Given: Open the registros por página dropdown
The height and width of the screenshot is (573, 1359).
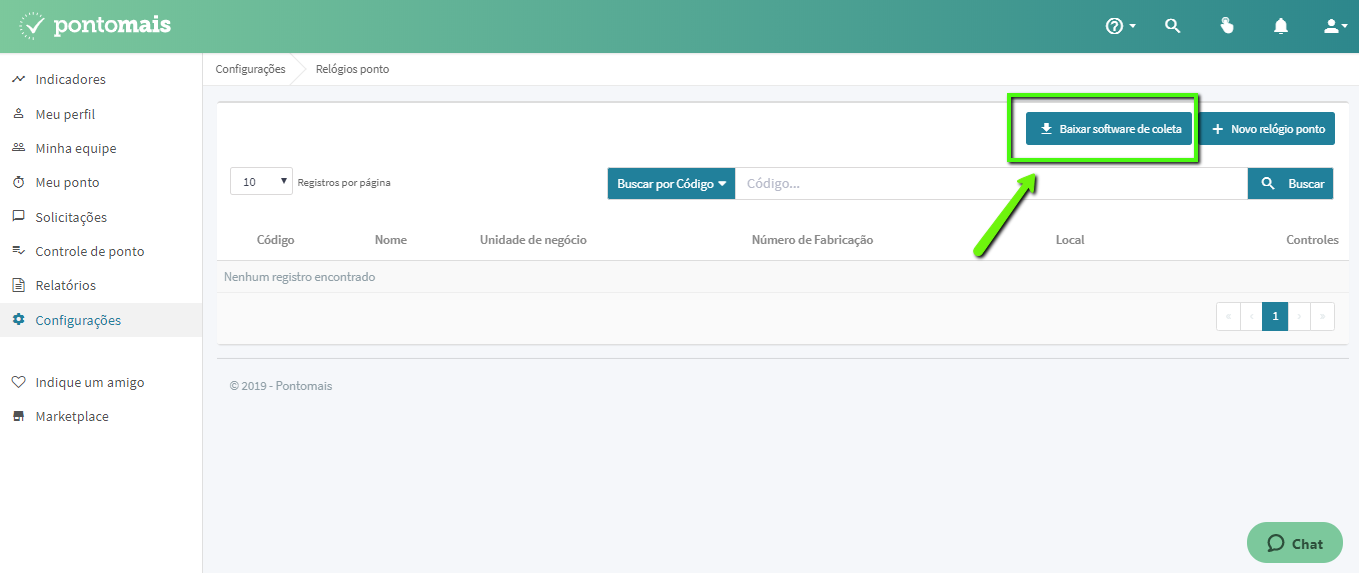Looking at the screenshot, I should (x=261, y=182).
